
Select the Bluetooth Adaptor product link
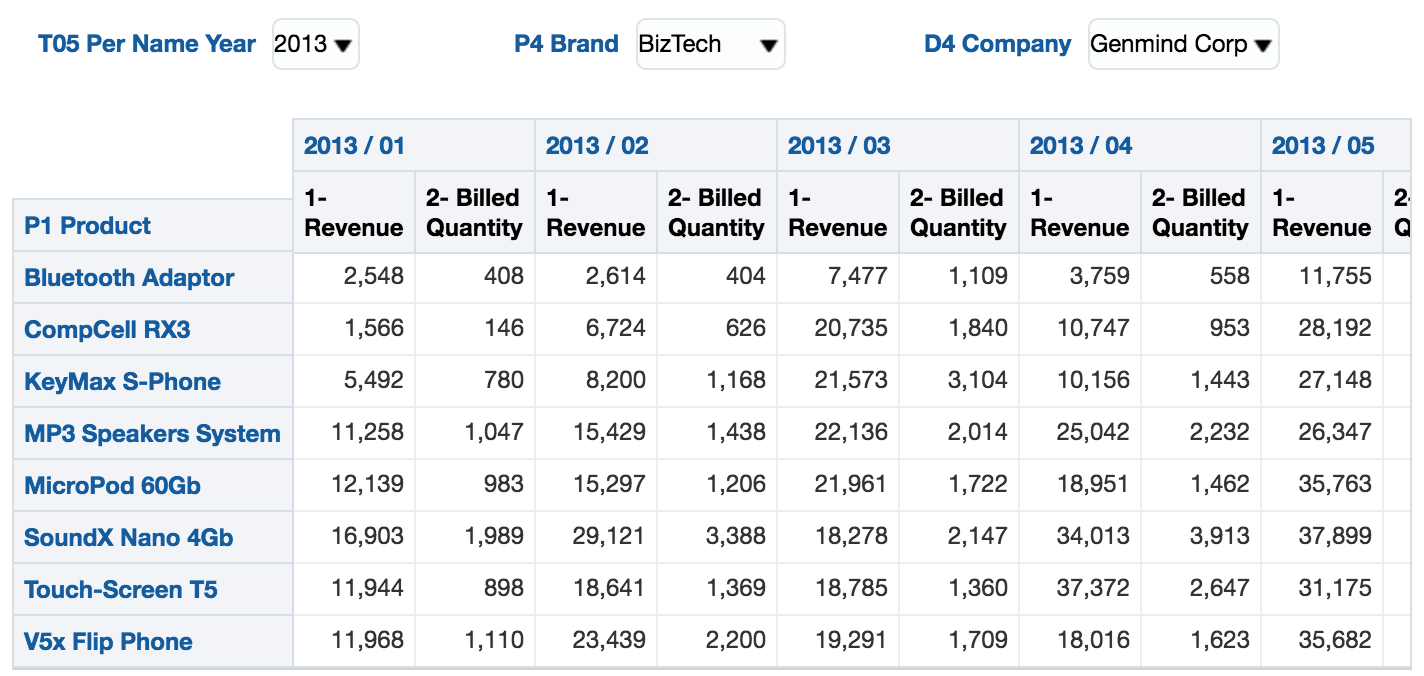click(x=129, y=278)
